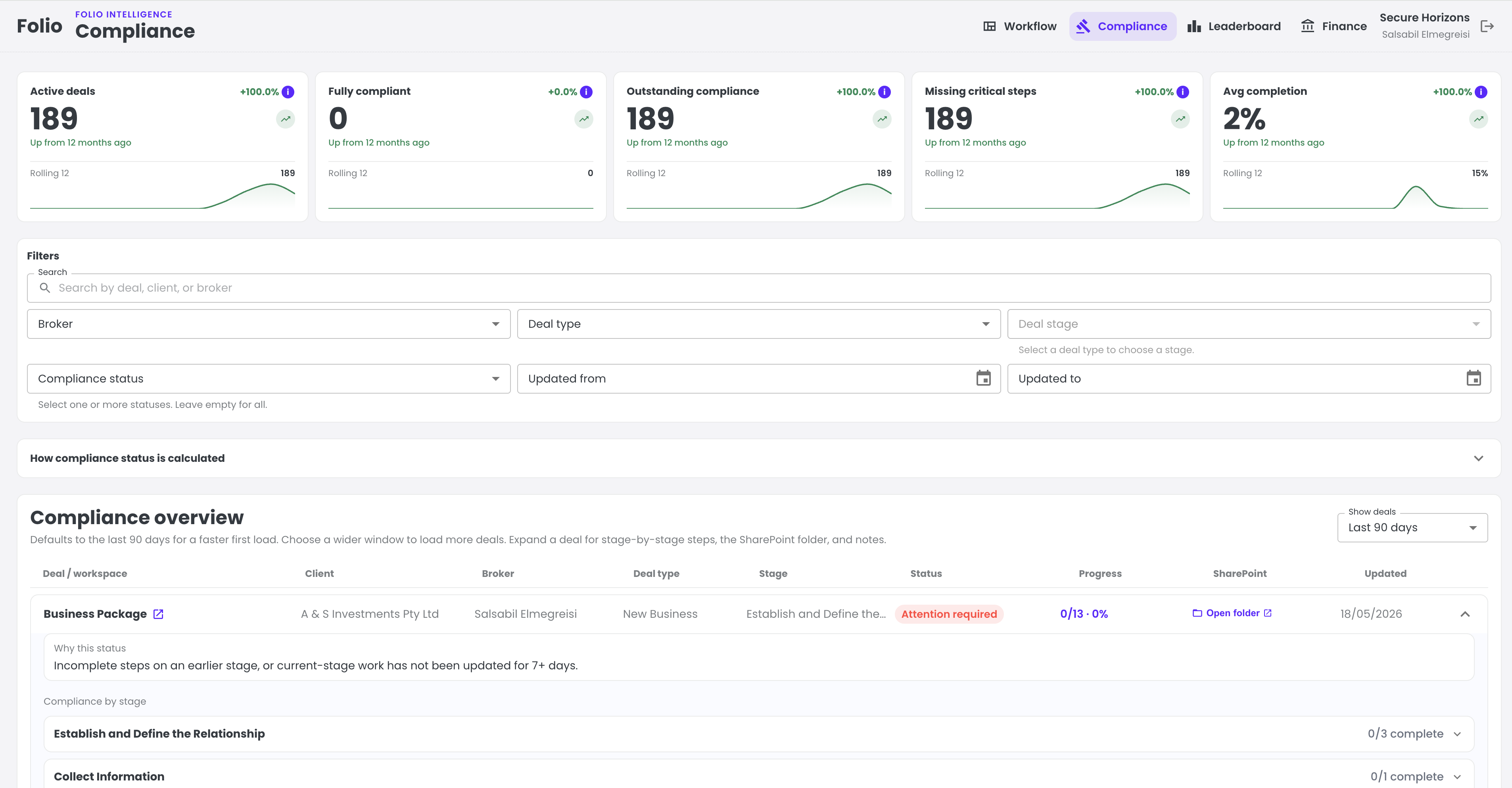Image resolution: width=1512 pixels, height=788 pixels.
Task: Click trend arrow icon on Fully compliant card
Action: (583, 119)
